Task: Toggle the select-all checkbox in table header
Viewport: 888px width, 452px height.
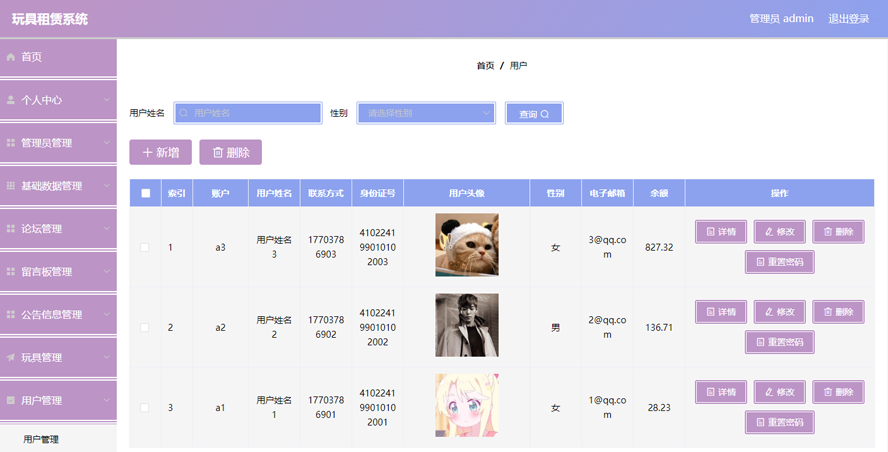Action: pos(146,193)
